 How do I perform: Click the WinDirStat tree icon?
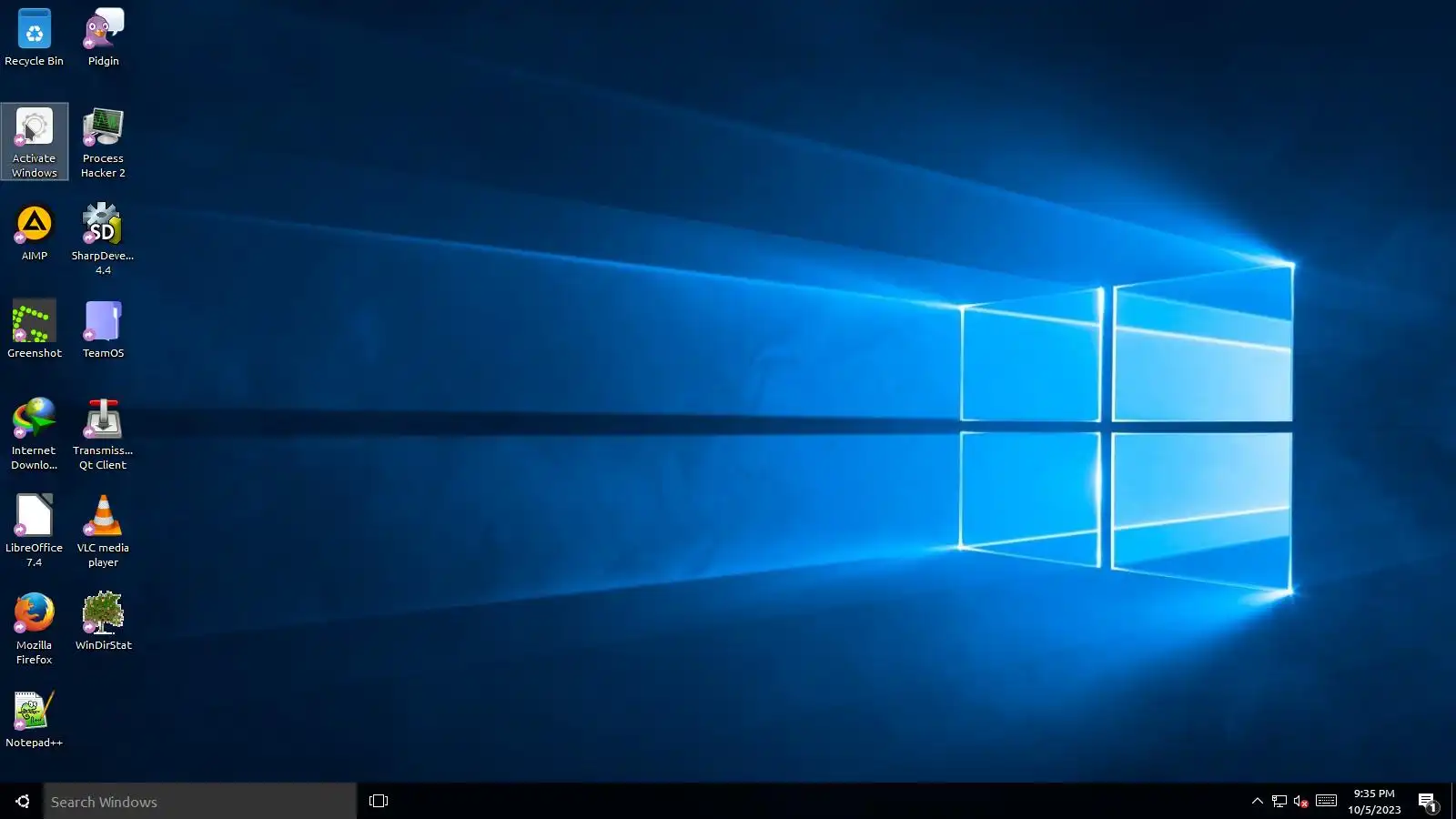[103, 622]
